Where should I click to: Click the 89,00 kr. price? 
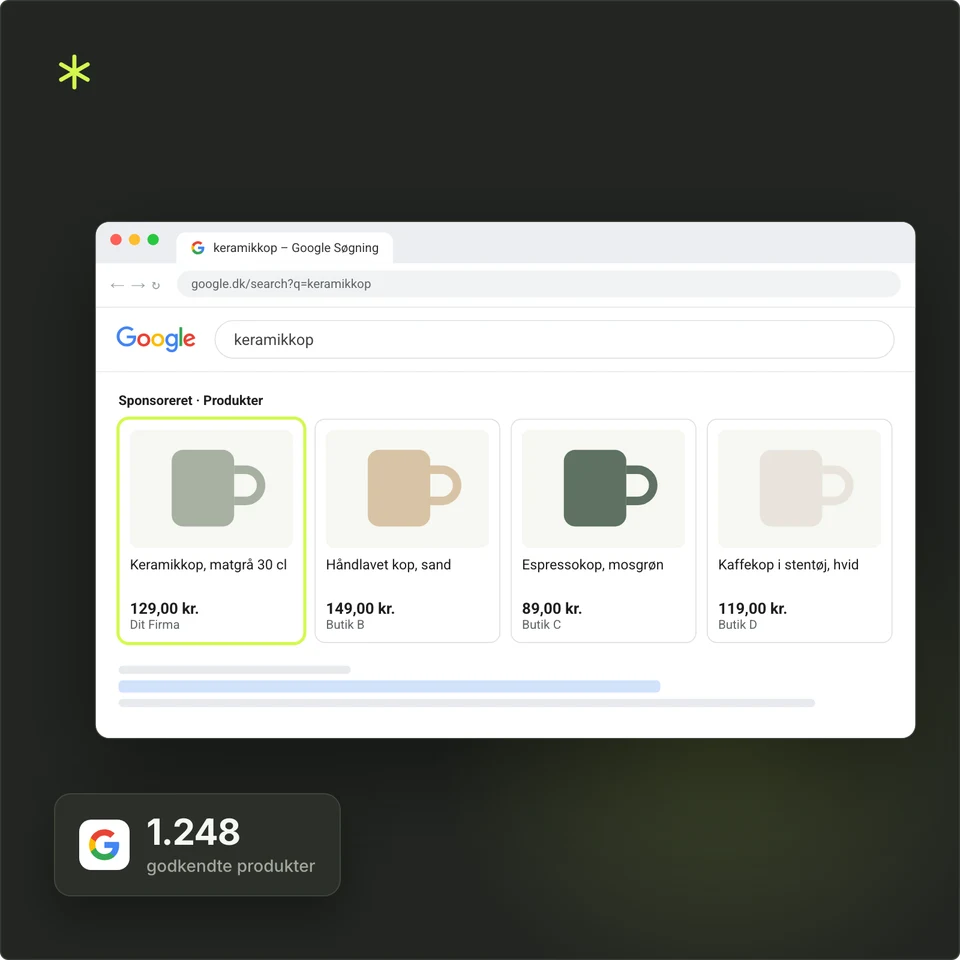tap(552, 609)
